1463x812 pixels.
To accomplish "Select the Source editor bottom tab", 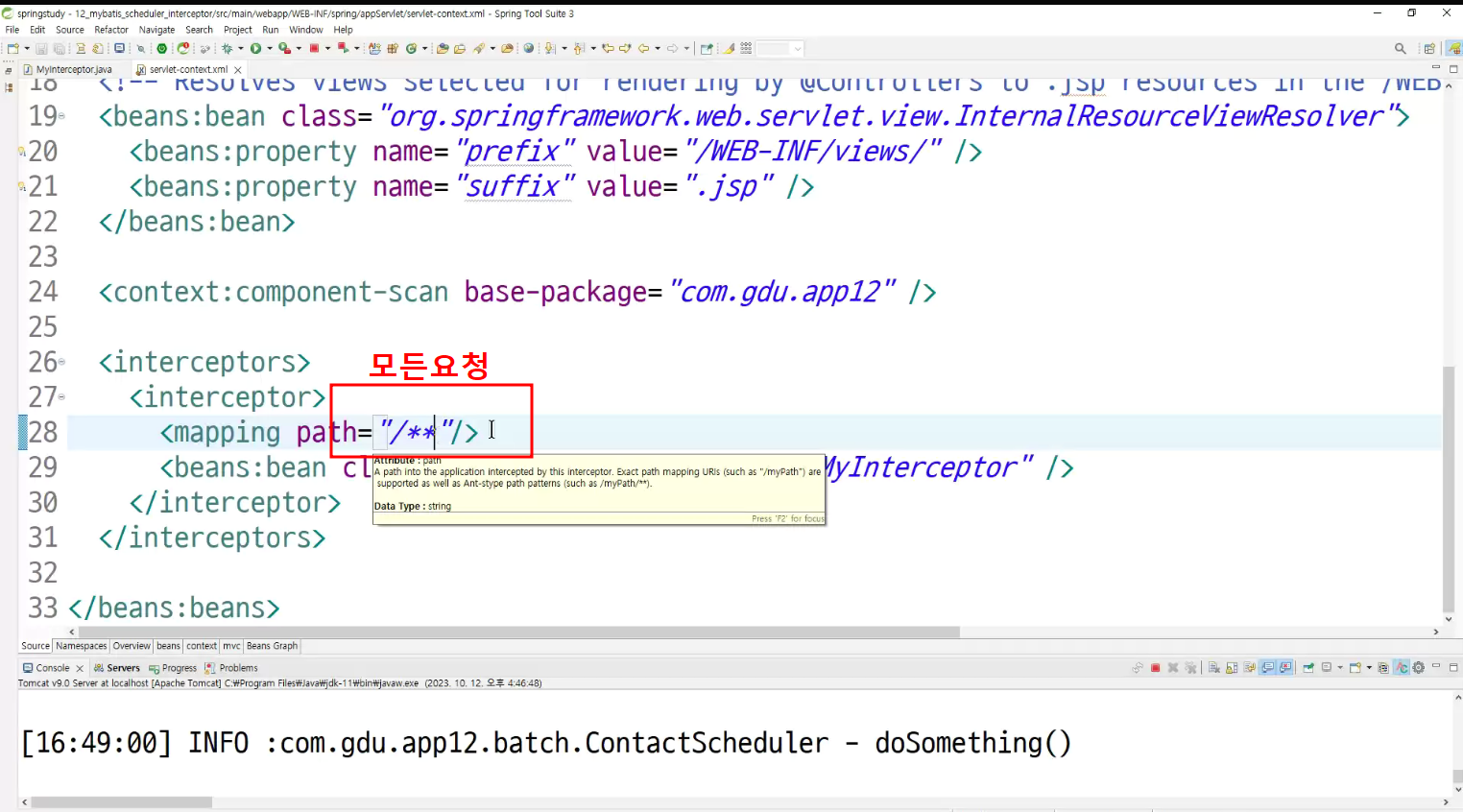I will click(x=36, y=646).
